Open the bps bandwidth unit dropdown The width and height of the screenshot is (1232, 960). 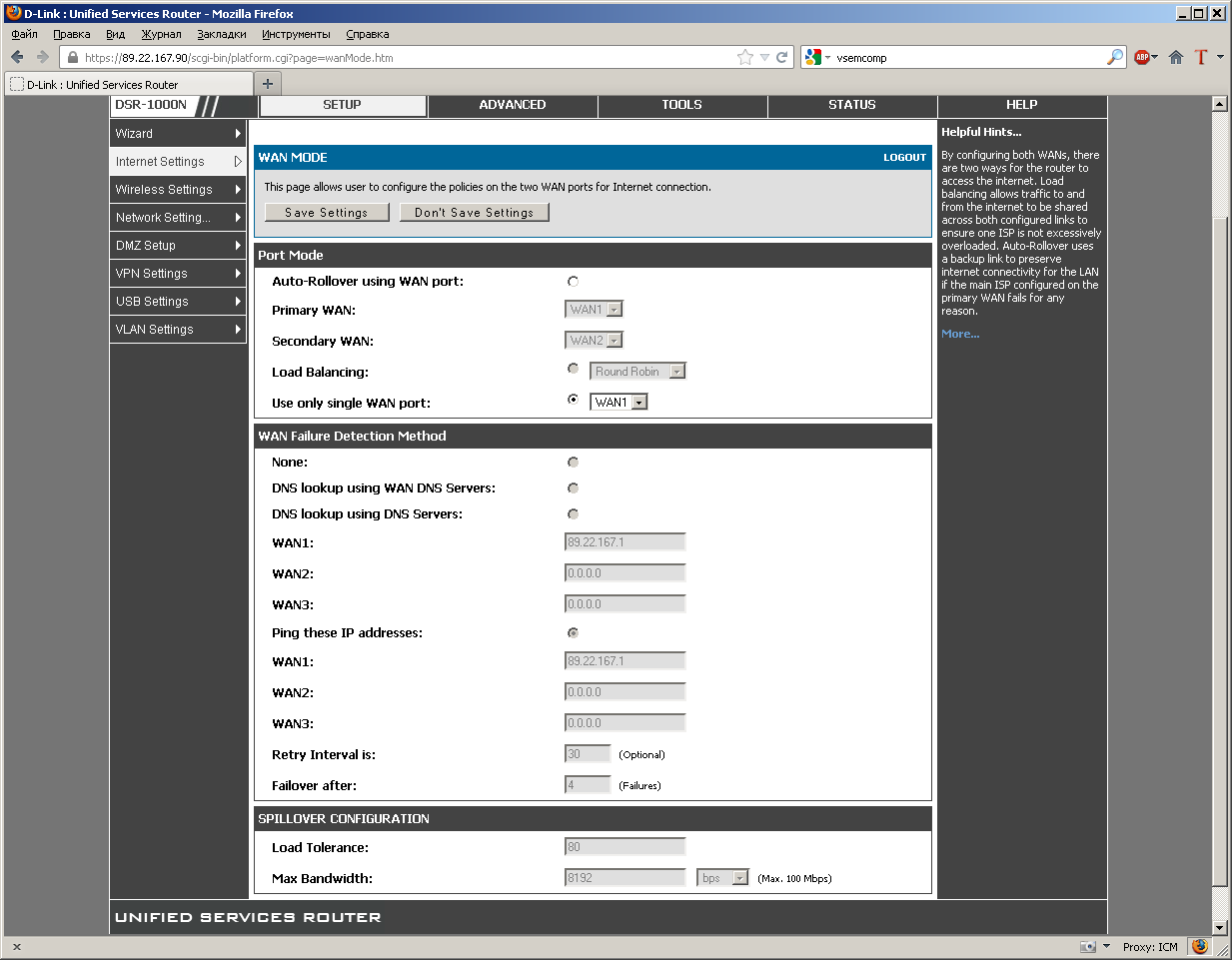click(722, 878)
